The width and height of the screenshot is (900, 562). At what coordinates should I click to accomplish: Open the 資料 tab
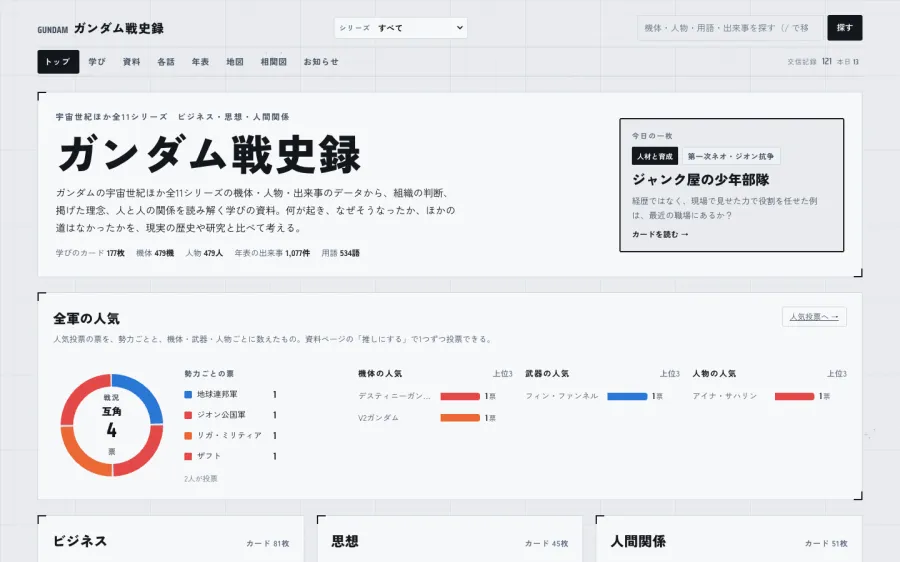click(131, 61)
